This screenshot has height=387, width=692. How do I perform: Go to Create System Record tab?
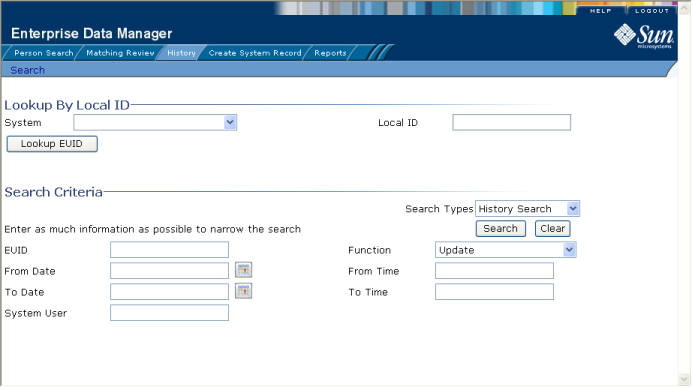click(x=255, y=53)
